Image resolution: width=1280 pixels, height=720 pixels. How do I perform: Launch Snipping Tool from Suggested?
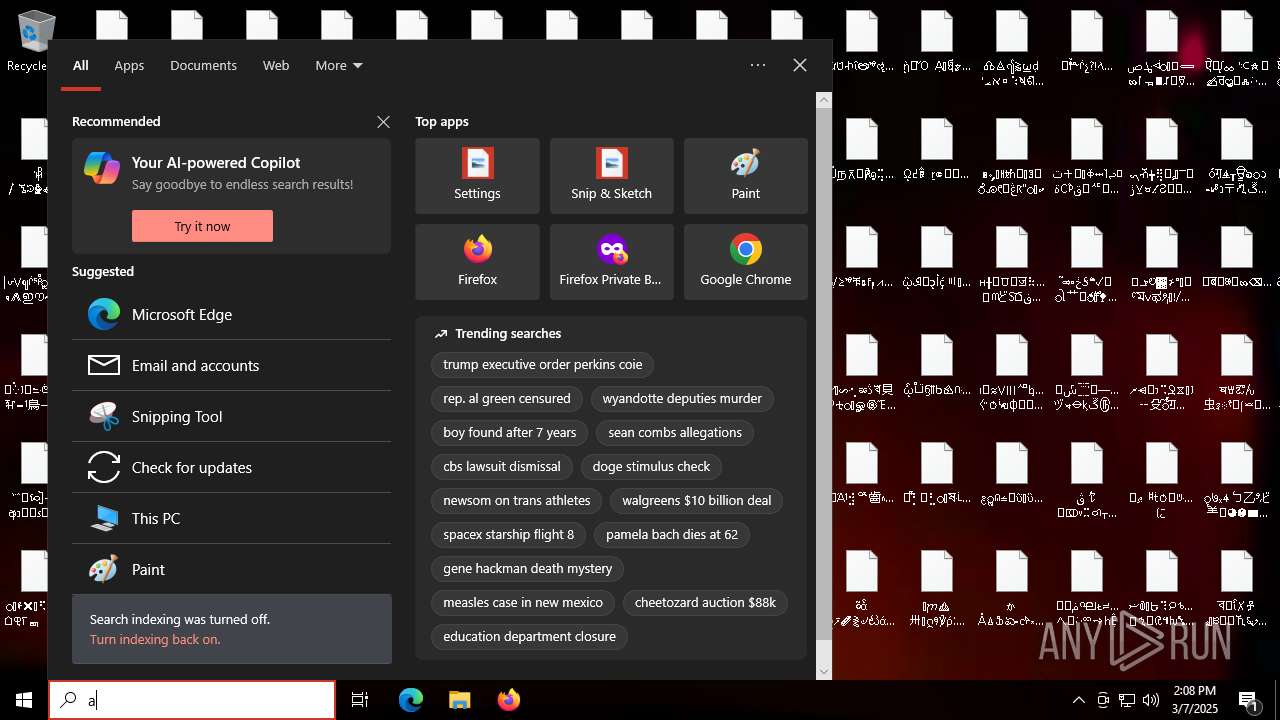coord(231,416)
